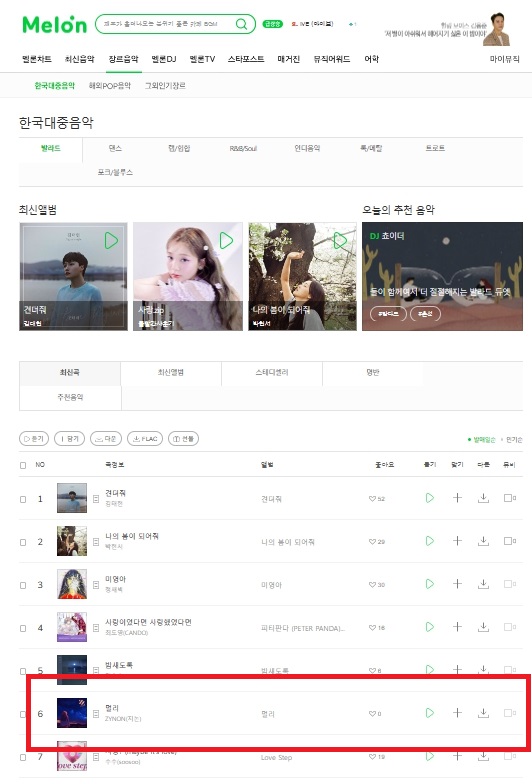This screenshot has width=532, height=784.
Task: Download song number 6
Action: tap(484, 713)
